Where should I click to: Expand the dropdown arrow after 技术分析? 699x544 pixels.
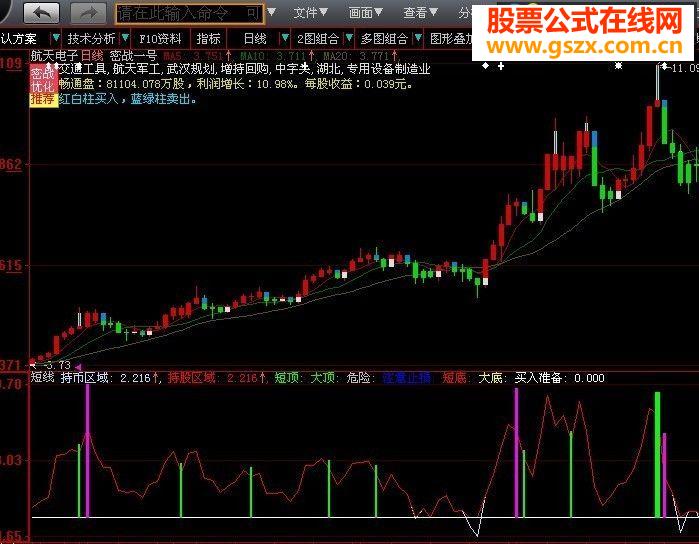click(x=126, y=38)
